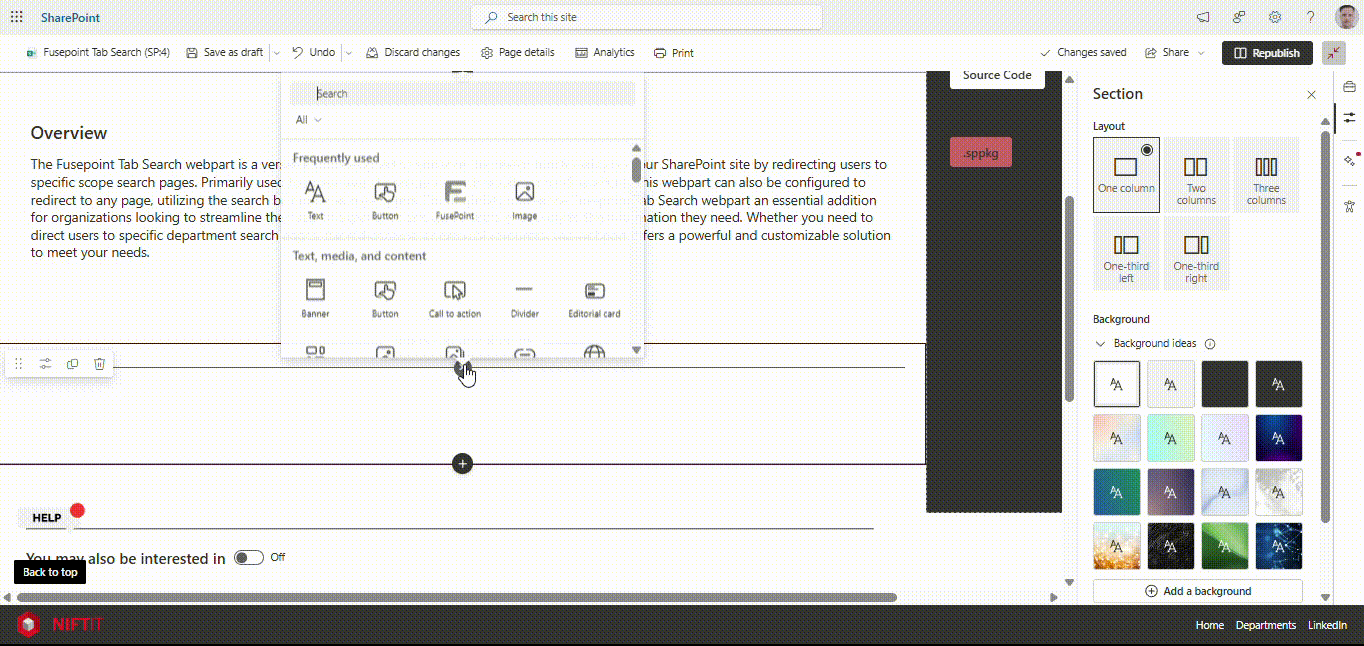1364x646 pixels.
Task: Open the Toolbox icon in the right rail
Action: pos(1349,87)
